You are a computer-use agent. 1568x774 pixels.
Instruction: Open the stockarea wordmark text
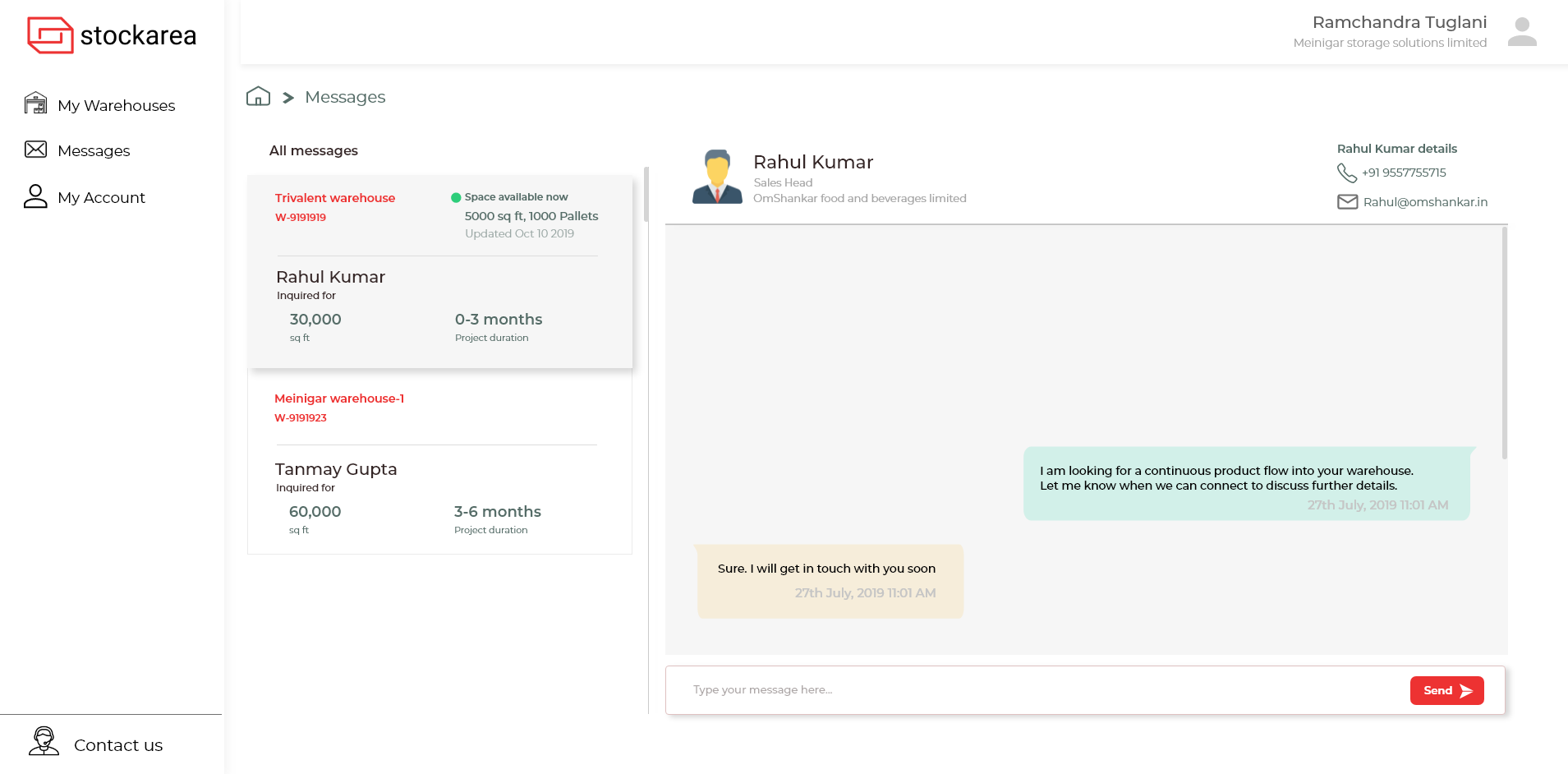(x=138, y=35)
